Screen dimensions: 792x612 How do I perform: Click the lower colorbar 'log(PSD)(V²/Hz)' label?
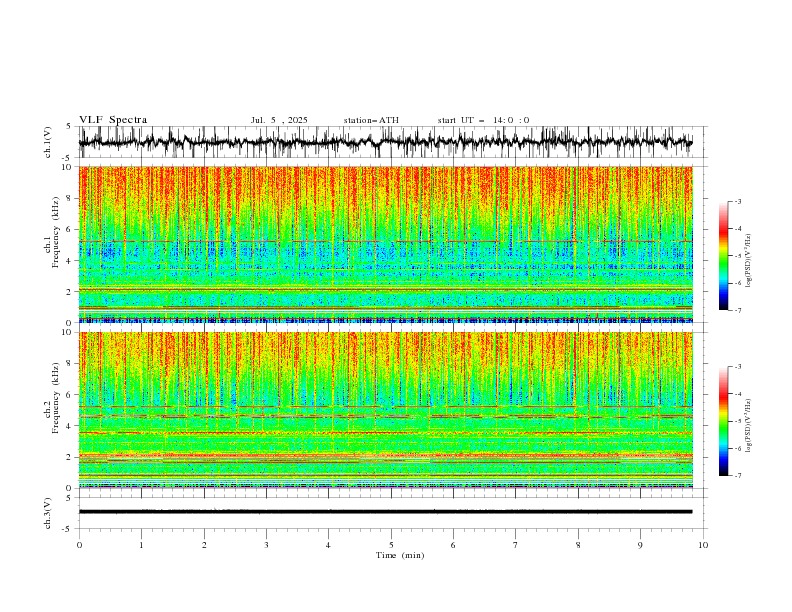coord(748,425)
